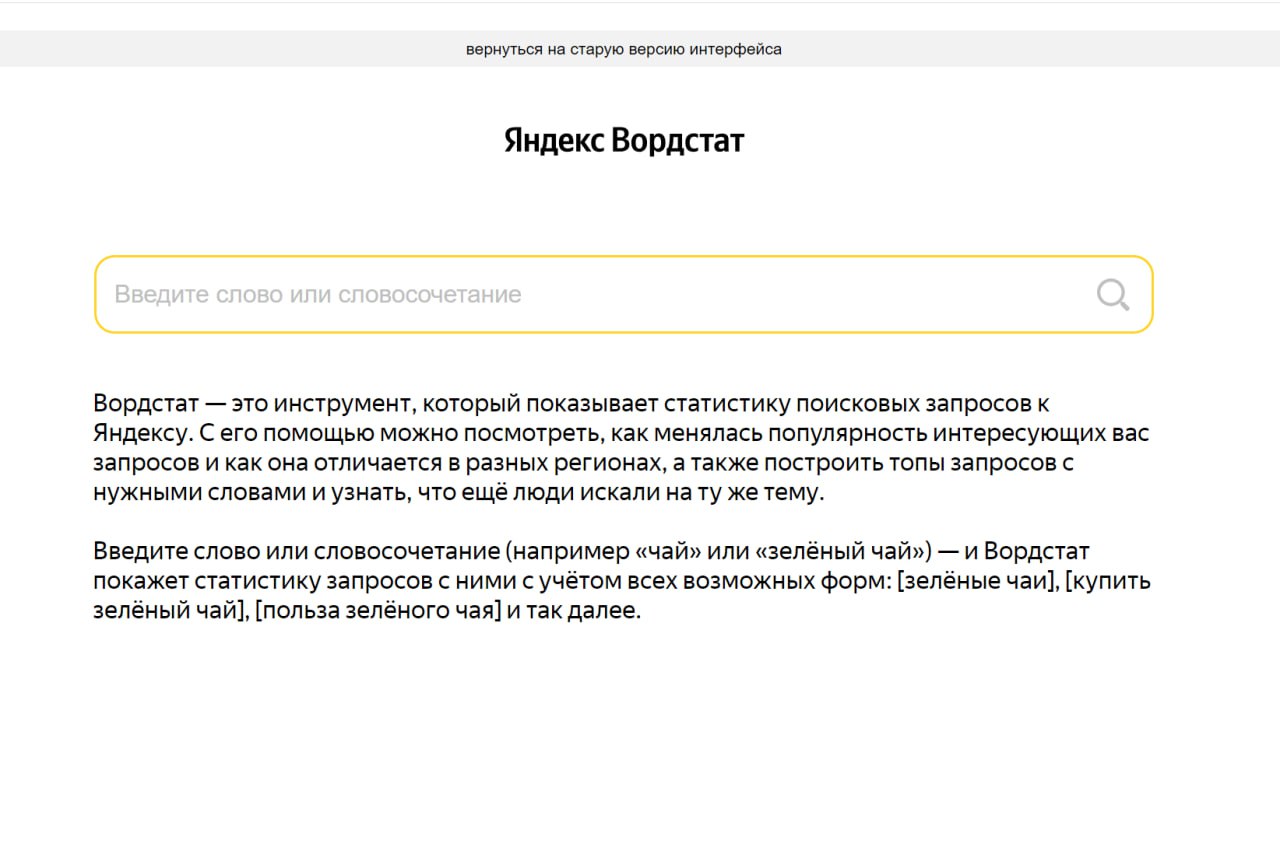Click the Яндекс Вордстат heading

(624, 140)
